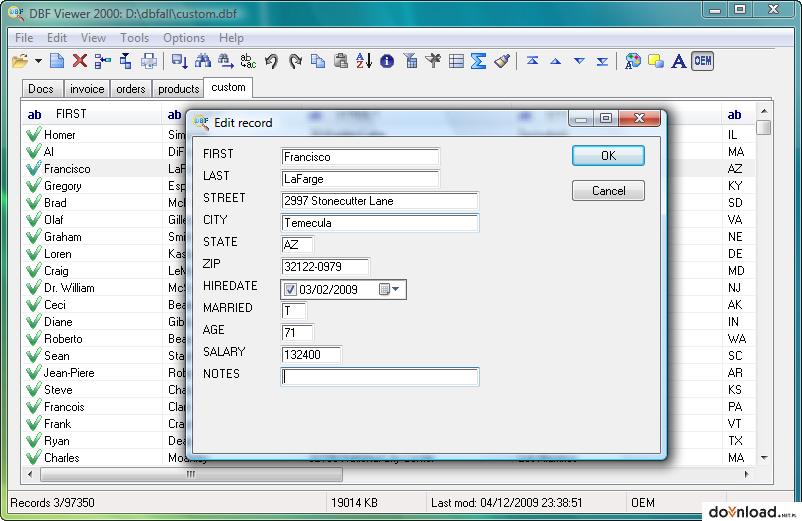Screen dimensions: 802x521
Task: Click OK in Edit record dialog
Action: [x=608, y=155]
